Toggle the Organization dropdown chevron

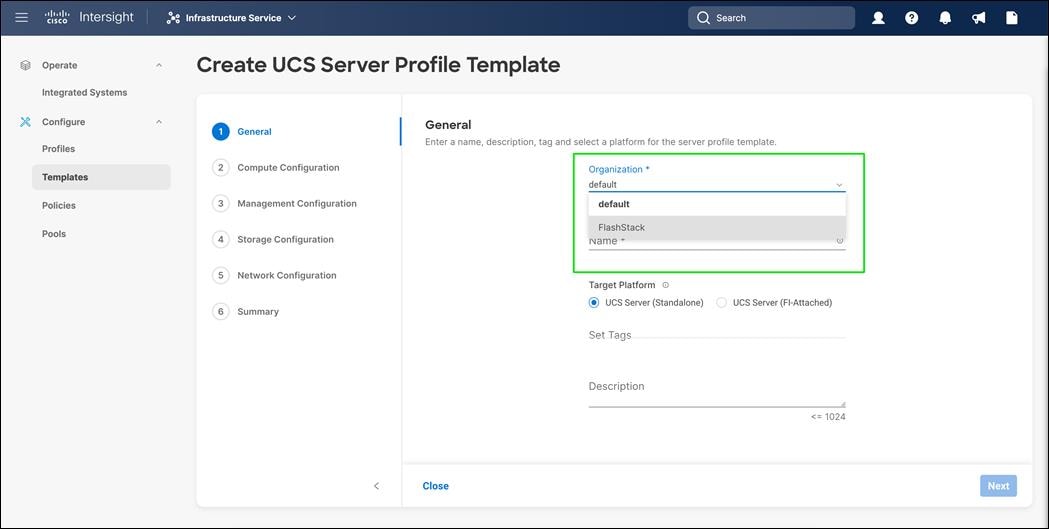tap(839, 185)
